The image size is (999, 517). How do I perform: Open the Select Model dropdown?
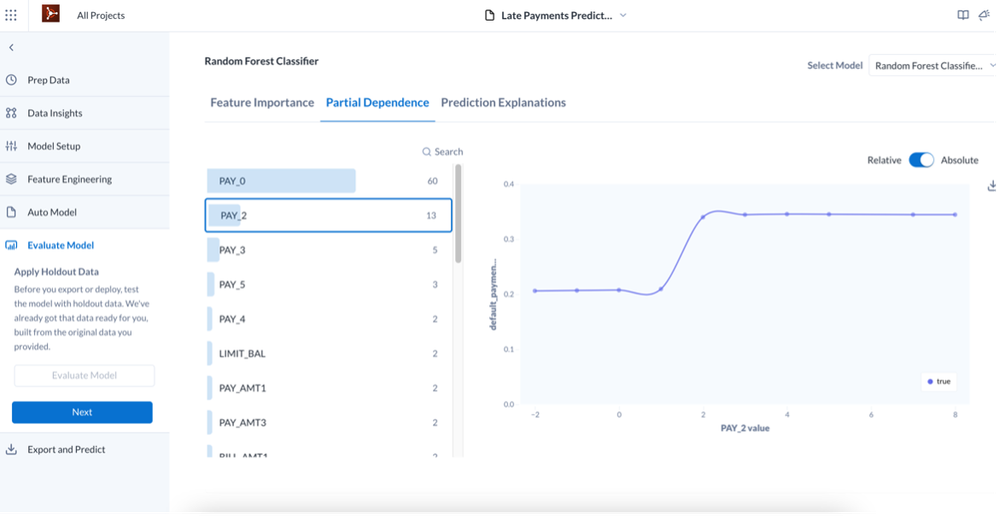[932, 66]
